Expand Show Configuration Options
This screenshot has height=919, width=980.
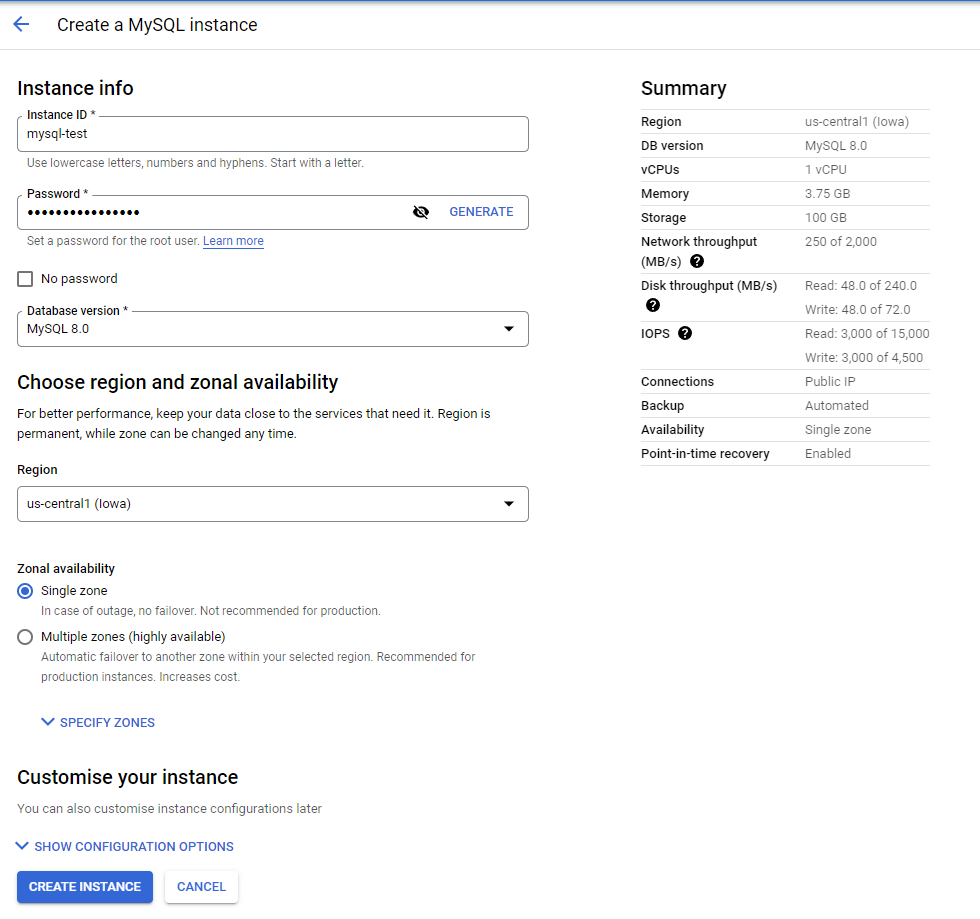(x=134, y=847)
